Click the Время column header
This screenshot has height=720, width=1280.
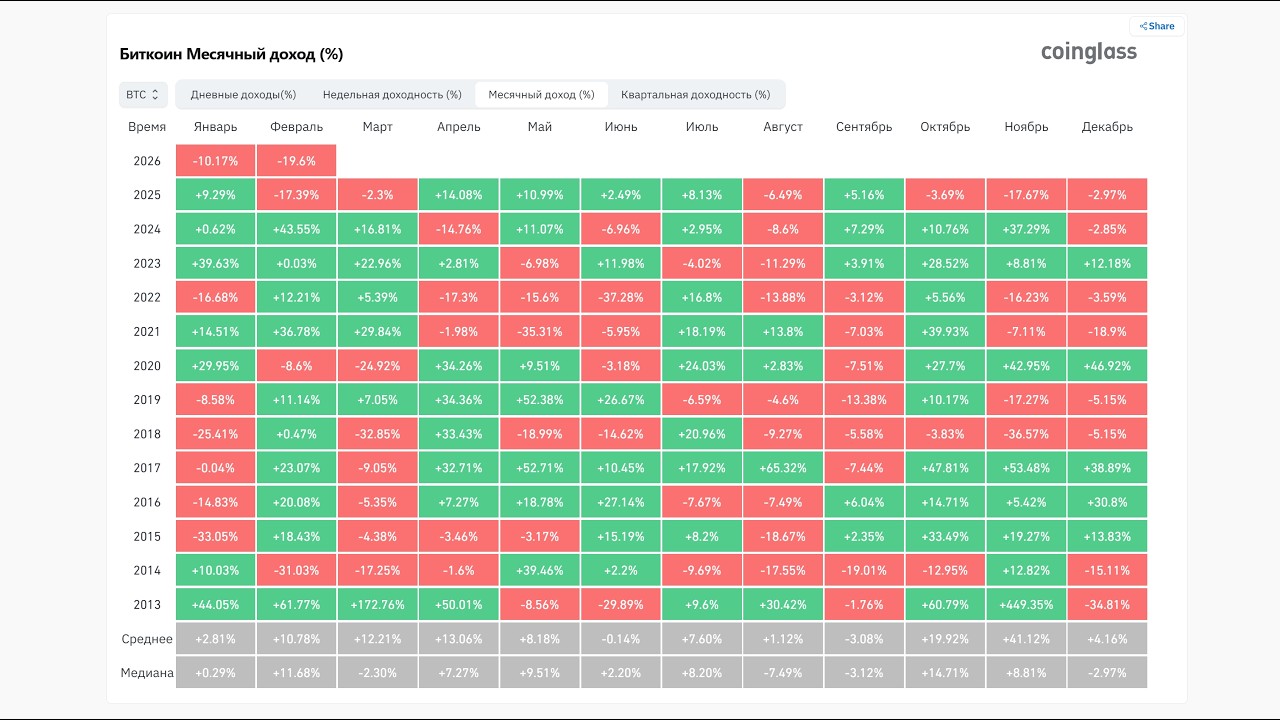pyautogui.click(x=147, y=127)
